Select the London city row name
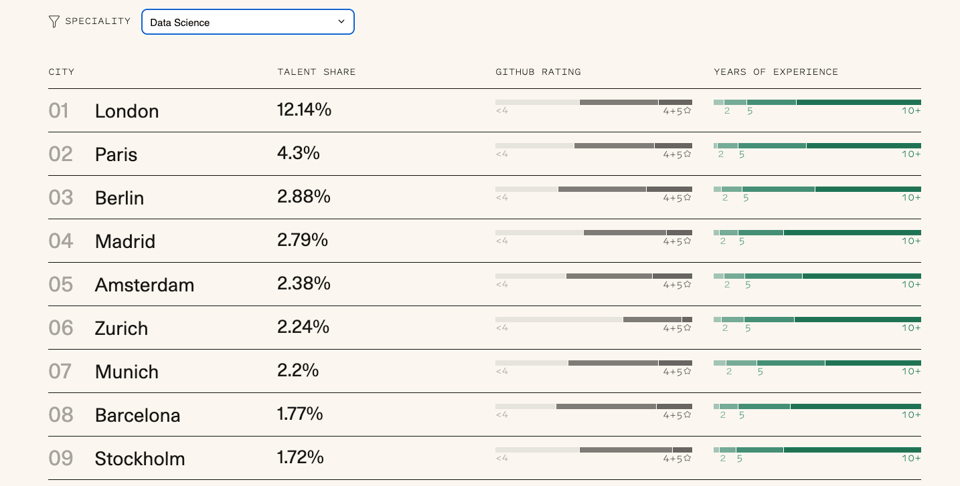The image size is (960, 486). click(127, 111)
